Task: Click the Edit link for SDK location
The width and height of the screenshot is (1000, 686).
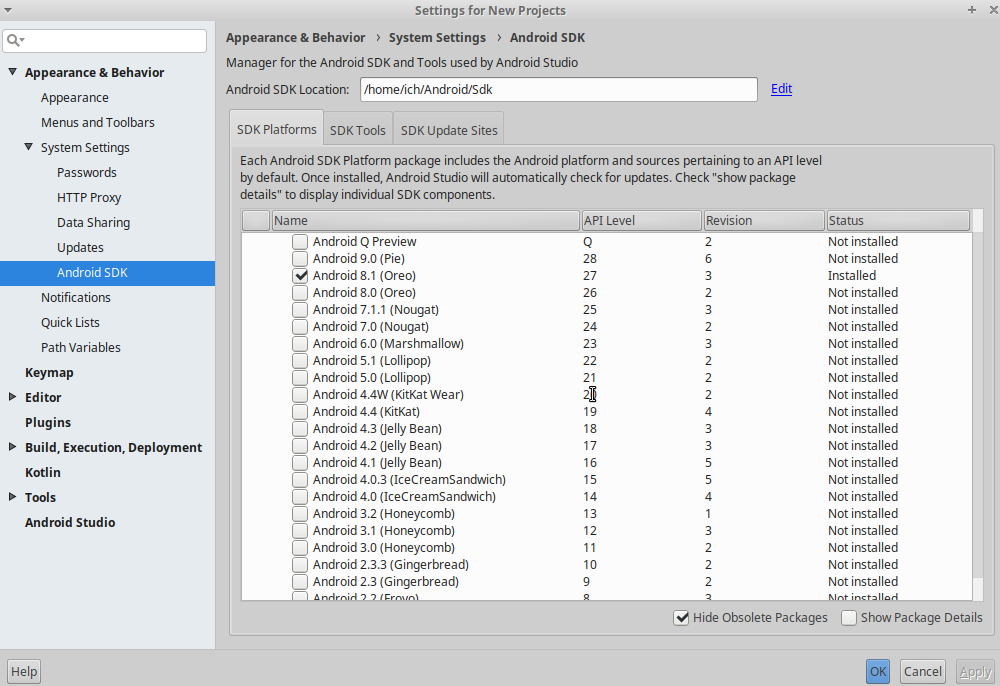Action: (x=781, y=89)
